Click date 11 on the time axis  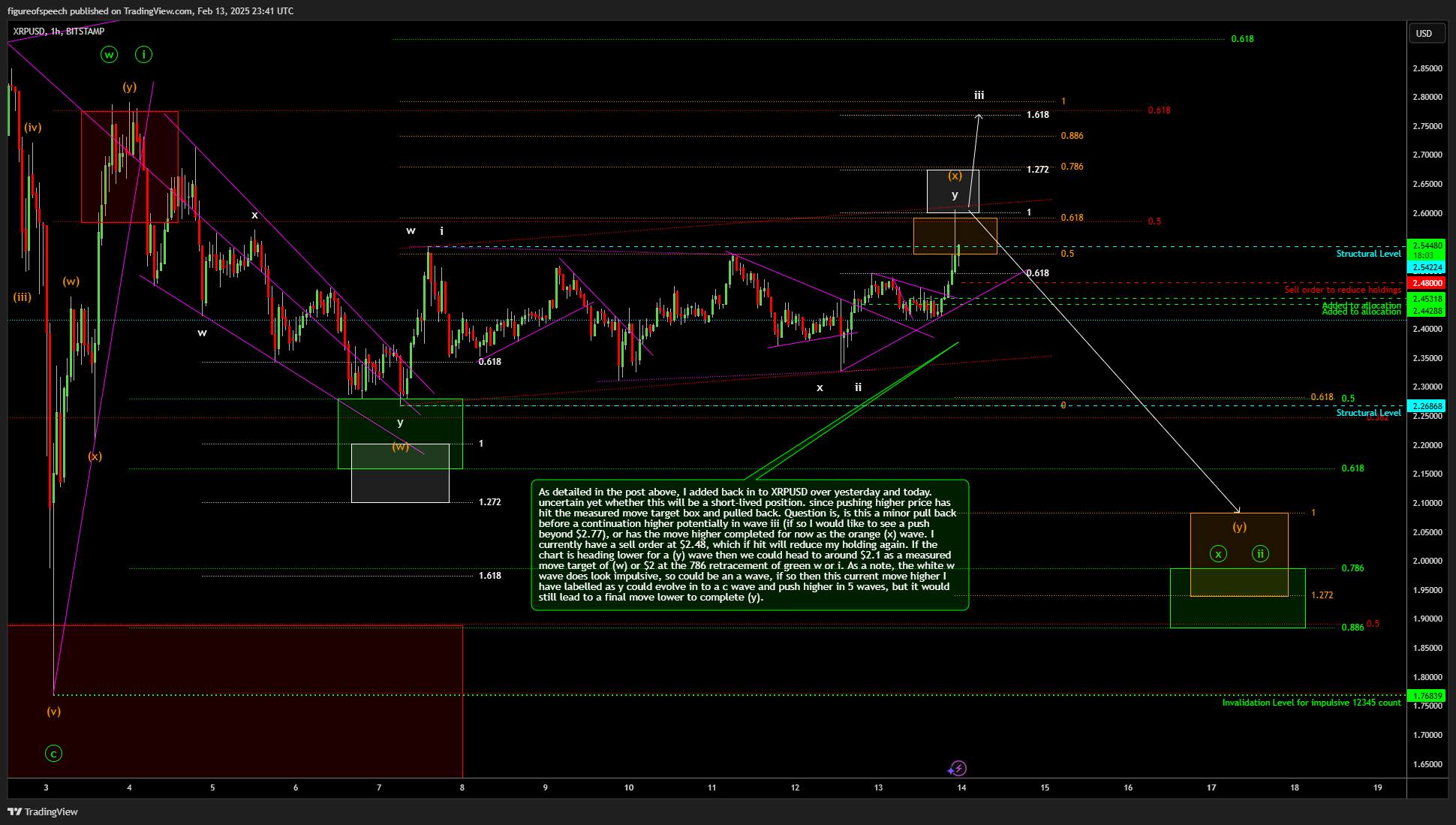[712, 787]
